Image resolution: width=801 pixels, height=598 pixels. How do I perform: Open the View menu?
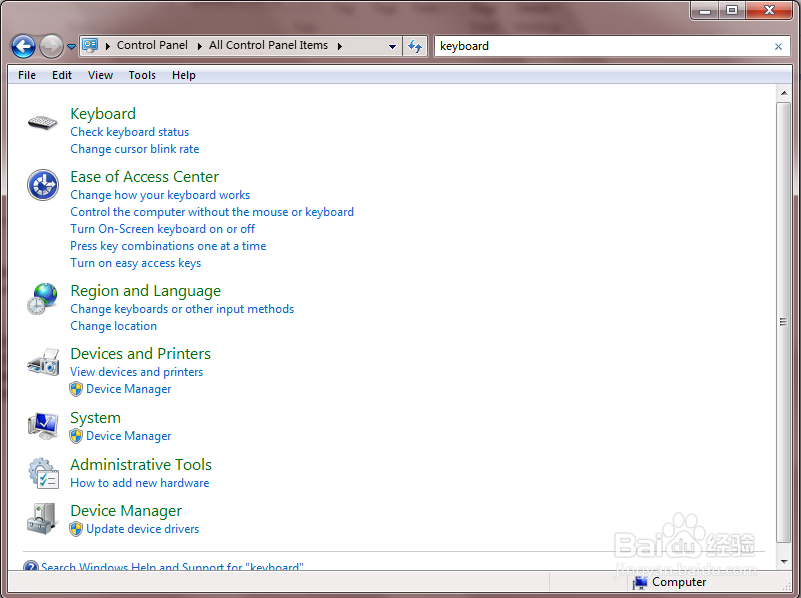pyautogui.click(x=100, y=75)
